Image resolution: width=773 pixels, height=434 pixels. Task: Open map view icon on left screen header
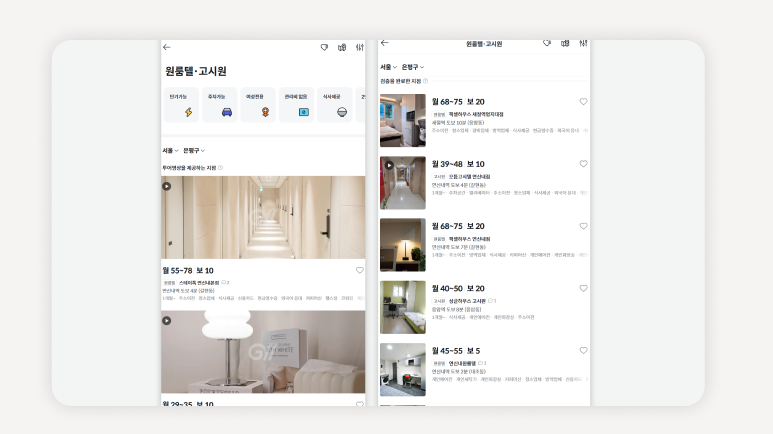pos(342,47)
